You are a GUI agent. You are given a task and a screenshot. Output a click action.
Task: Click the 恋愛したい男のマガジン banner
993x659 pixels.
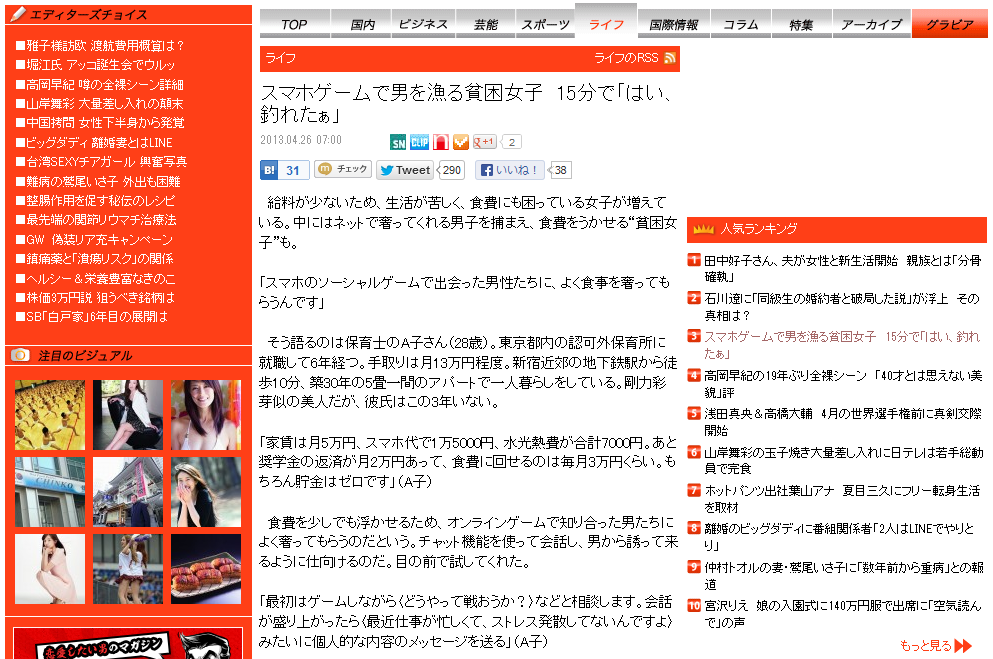pos(128,644)
